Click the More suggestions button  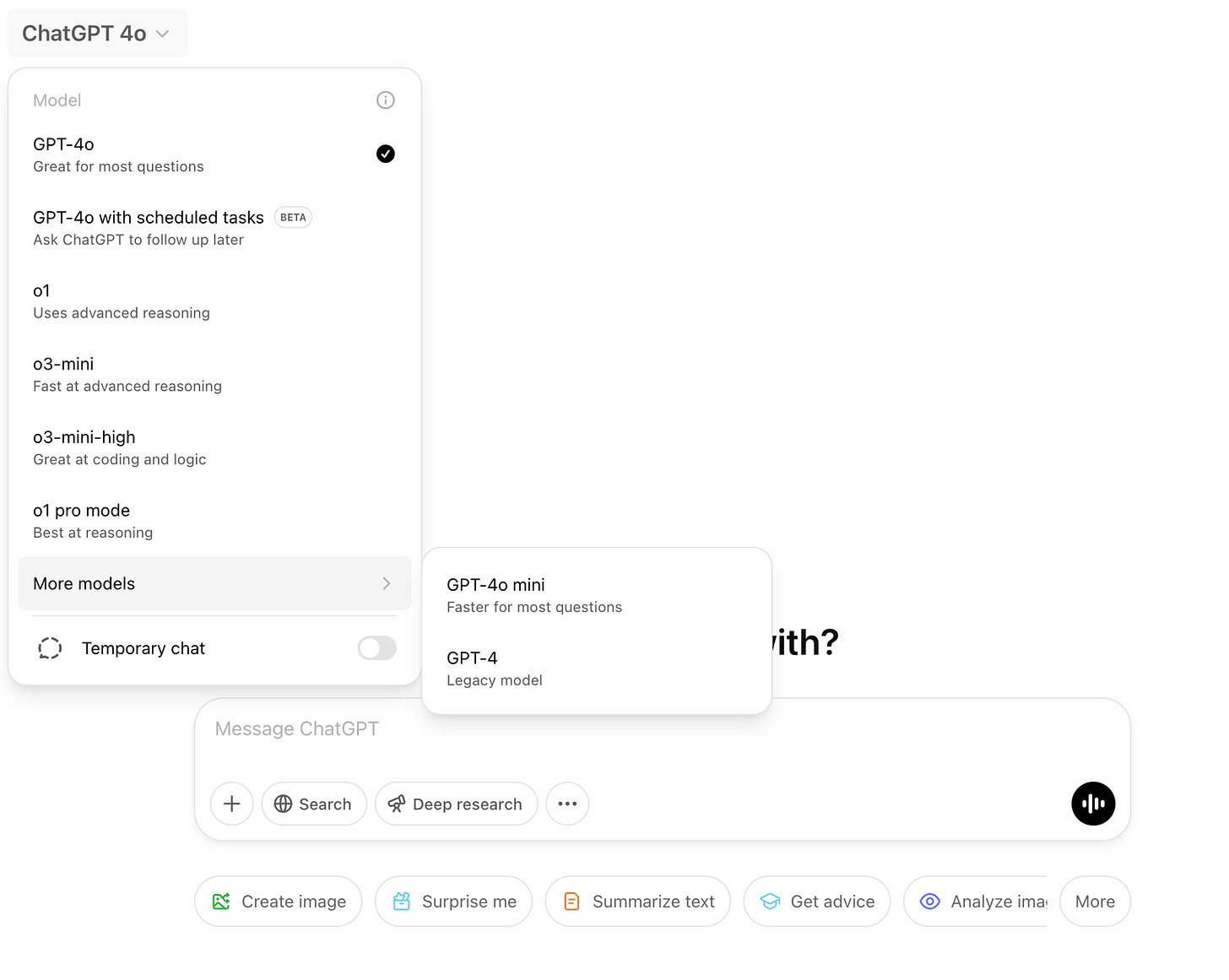click(x=1095, y=901)
